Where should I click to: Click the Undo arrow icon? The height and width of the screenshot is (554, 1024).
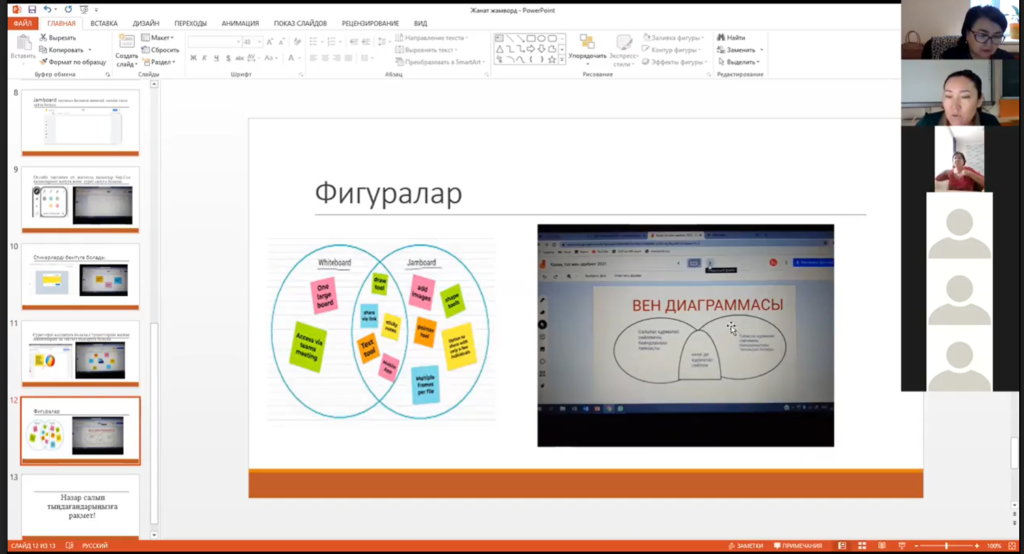click(46, 9)
